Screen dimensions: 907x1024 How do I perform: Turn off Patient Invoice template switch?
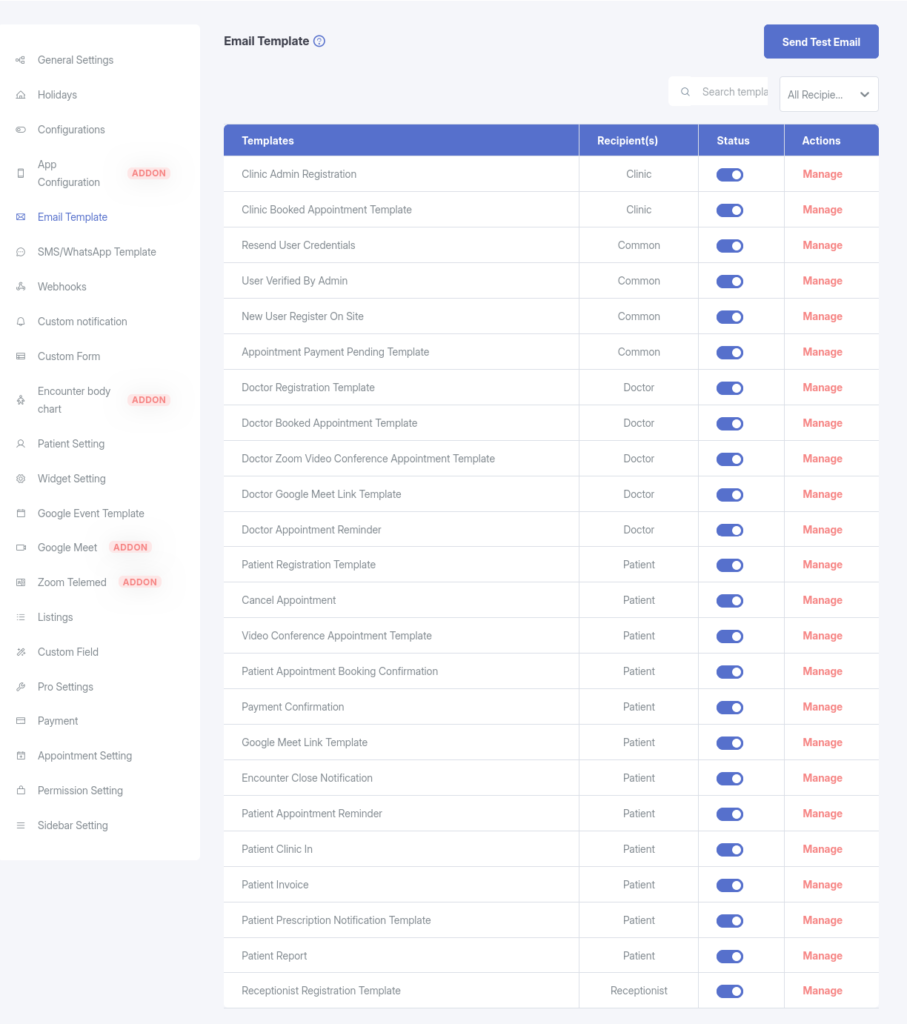(730, 885)
